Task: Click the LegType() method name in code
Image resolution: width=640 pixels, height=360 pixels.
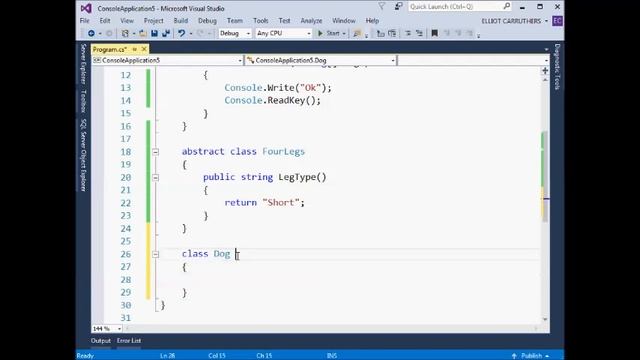Action: 302,177
